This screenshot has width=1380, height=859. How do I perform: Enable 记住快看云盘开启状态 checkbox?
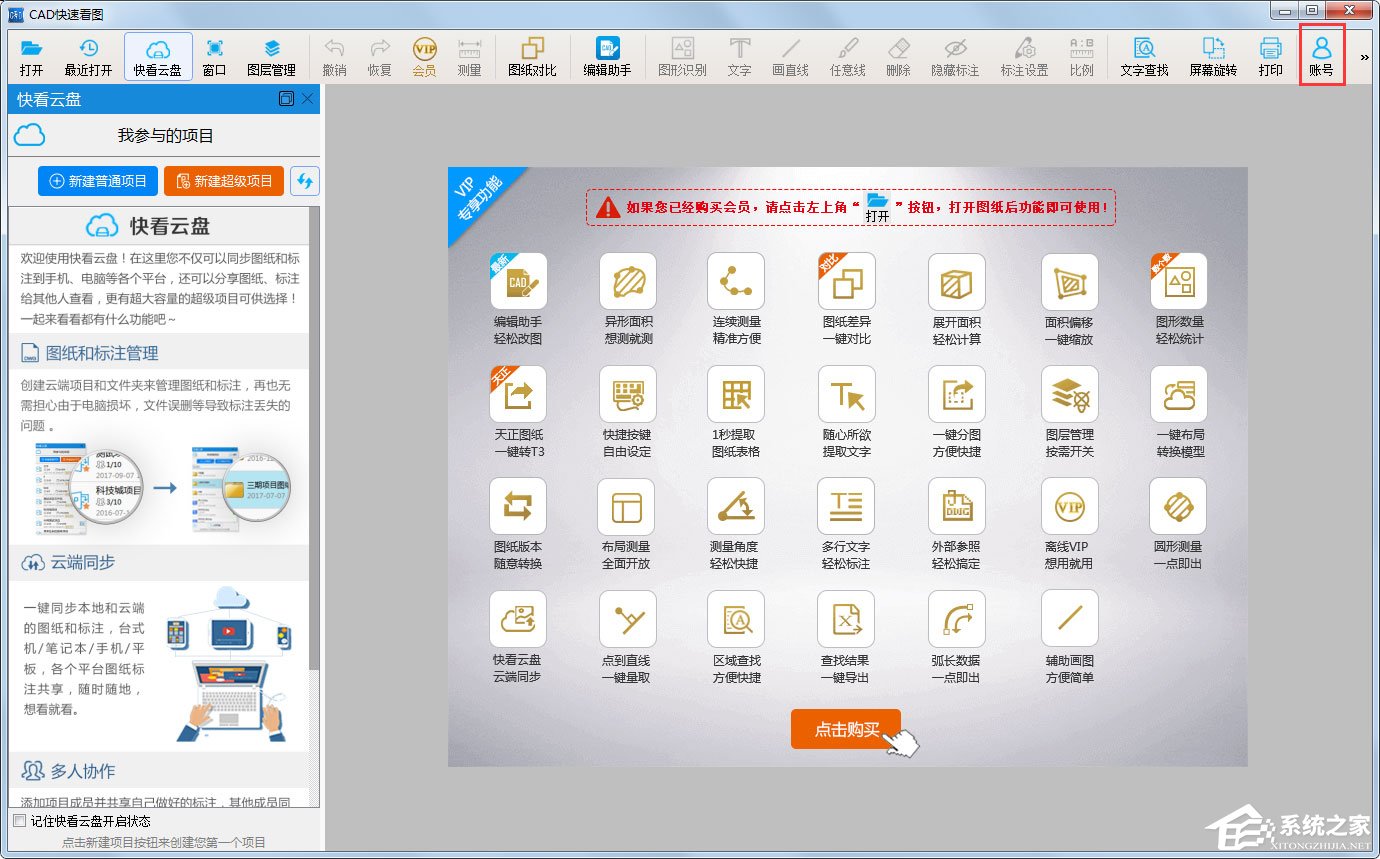coord(17,820)
